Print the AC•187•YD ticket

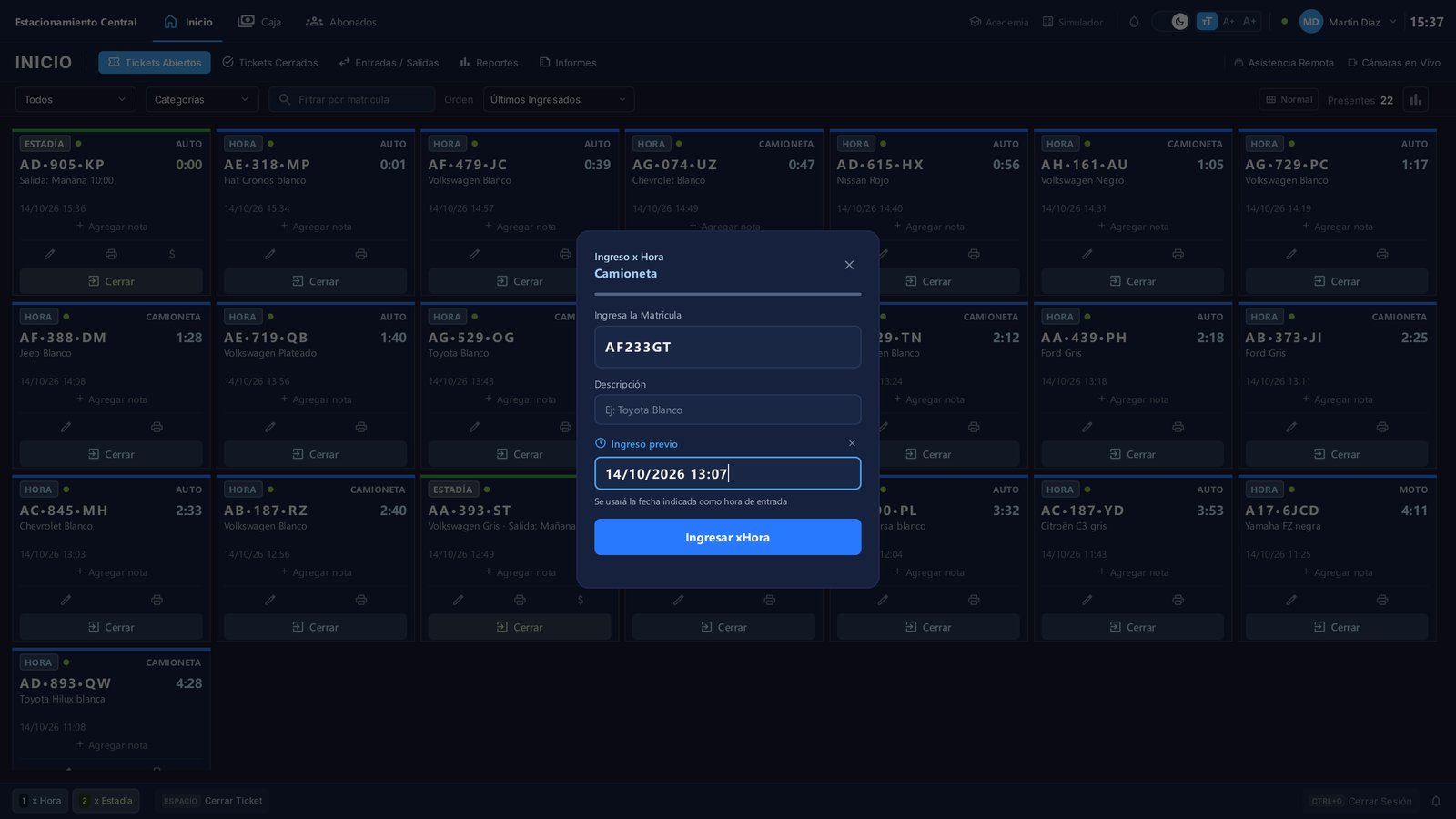[1178, 600]
